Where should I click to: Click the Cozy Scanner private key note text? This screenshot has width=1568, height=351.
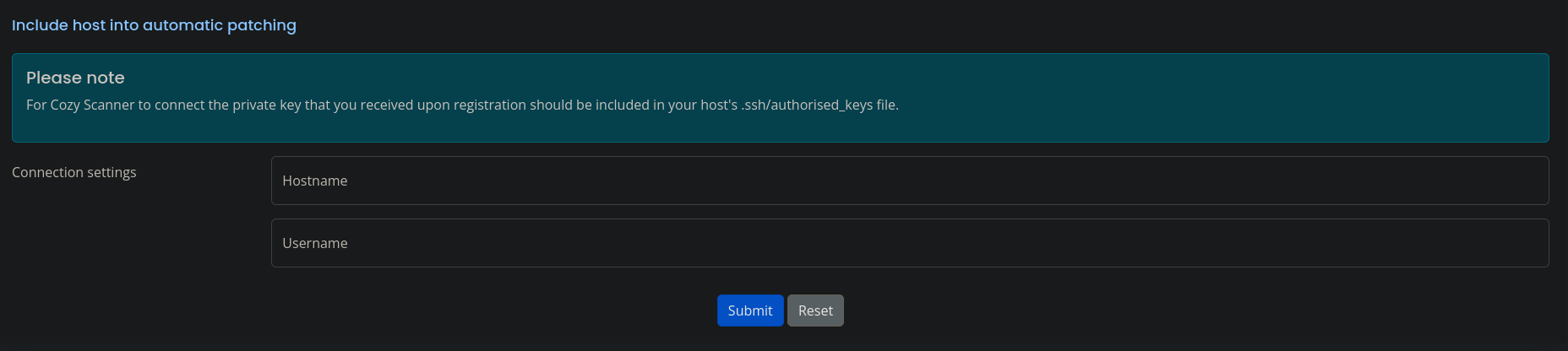462,105
